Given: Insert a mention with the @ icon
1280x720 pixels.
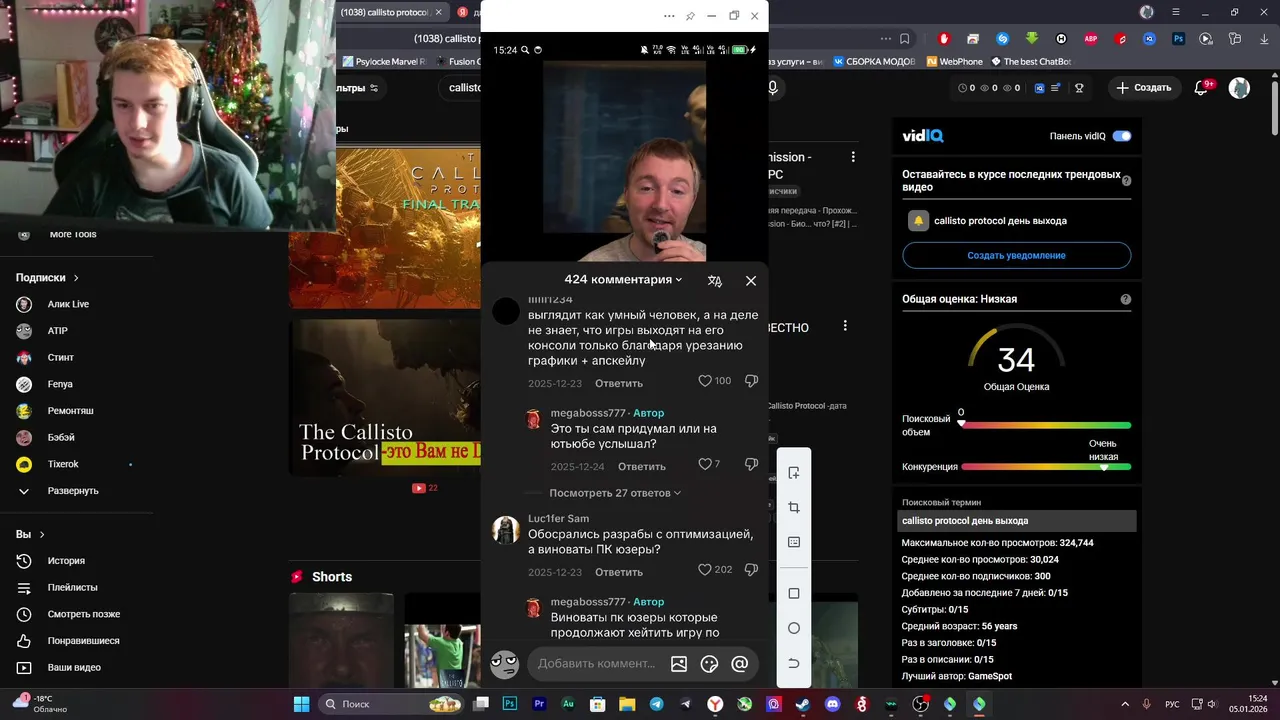Looking at the screenshot, I should point(740,663).
